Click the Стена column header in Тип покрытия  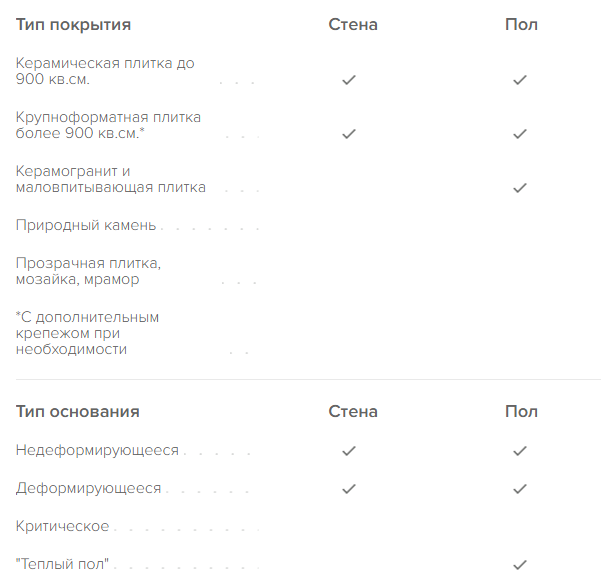[x=353, y=25]
